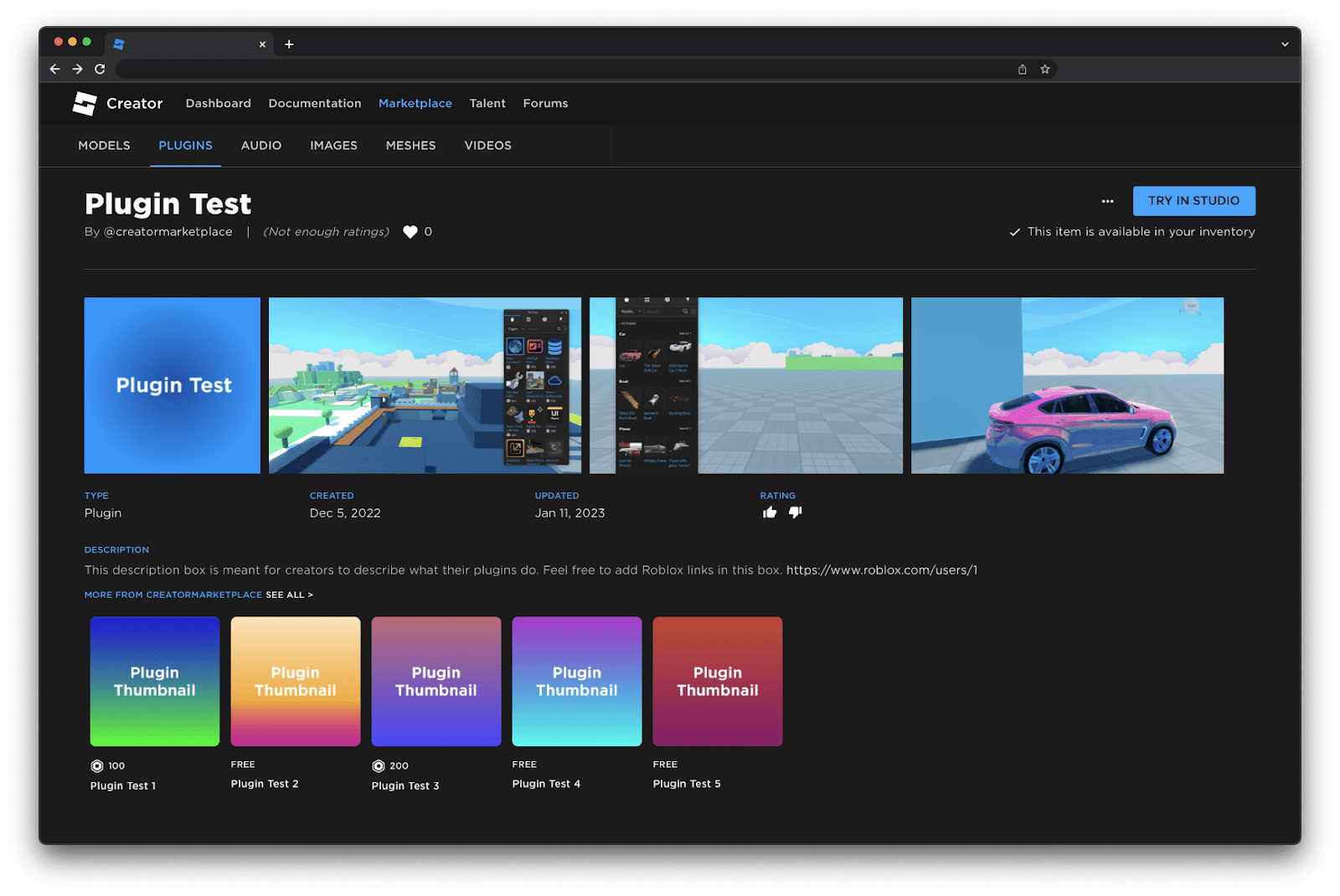Reload the page with the refresh icon

tap(100, 69)
